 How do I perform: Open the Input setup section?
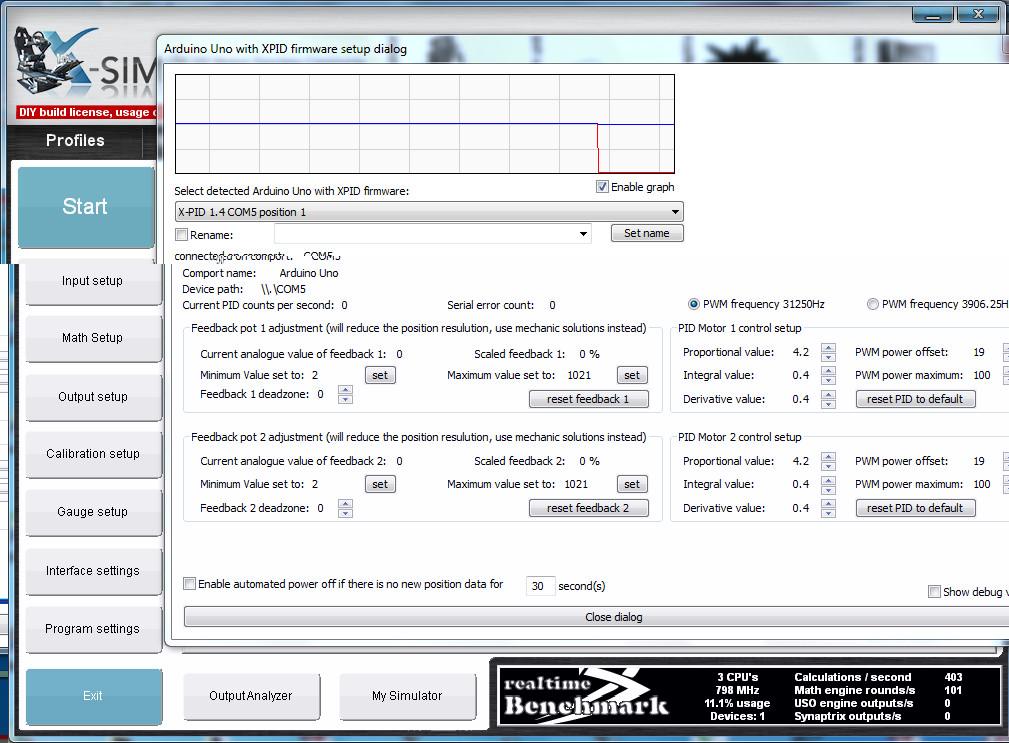[x=92, y=281]
